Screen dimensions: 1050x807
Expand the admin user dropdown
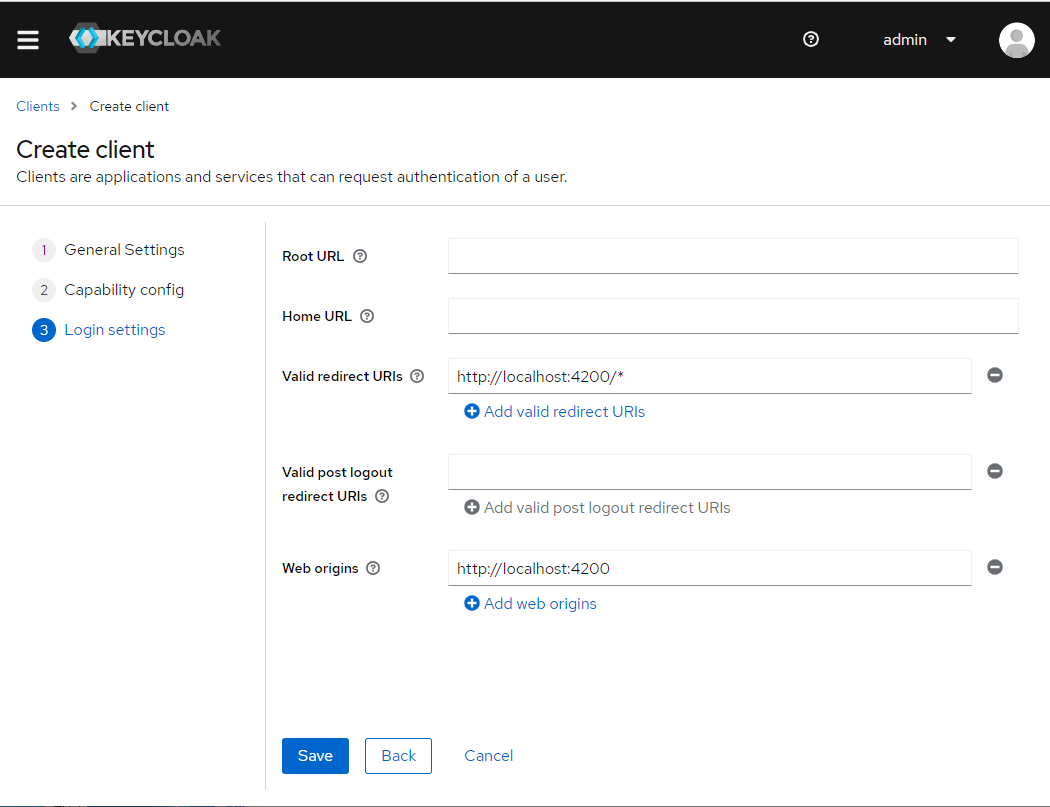click(919, 40)
